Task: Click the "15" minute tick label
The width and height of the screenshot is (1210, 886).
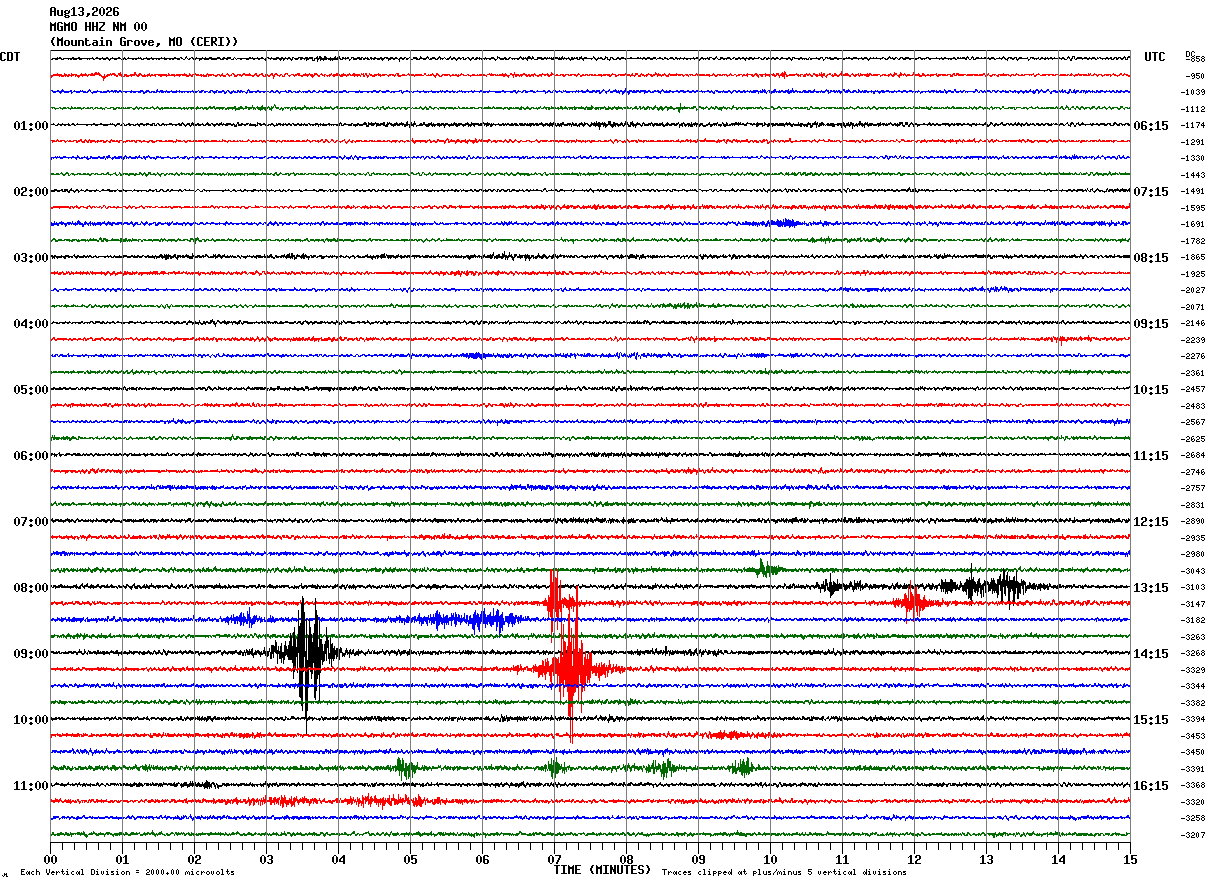Action: tap(1130, 859)
